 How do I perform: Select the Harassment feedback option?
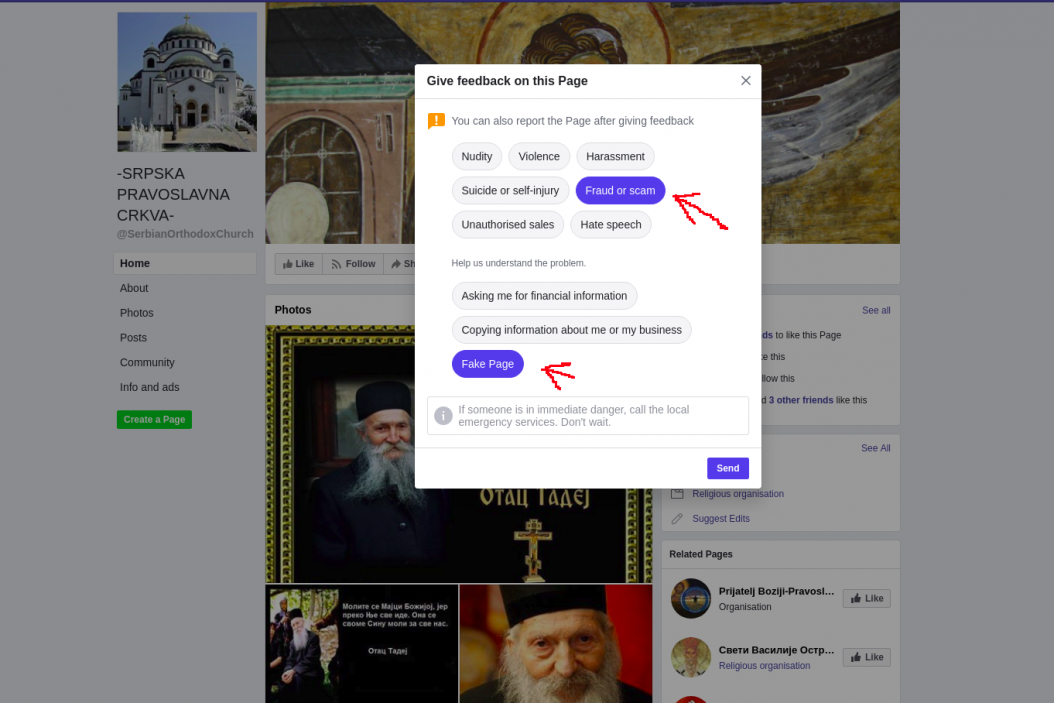pyautogui.click(x=615, y=157)
